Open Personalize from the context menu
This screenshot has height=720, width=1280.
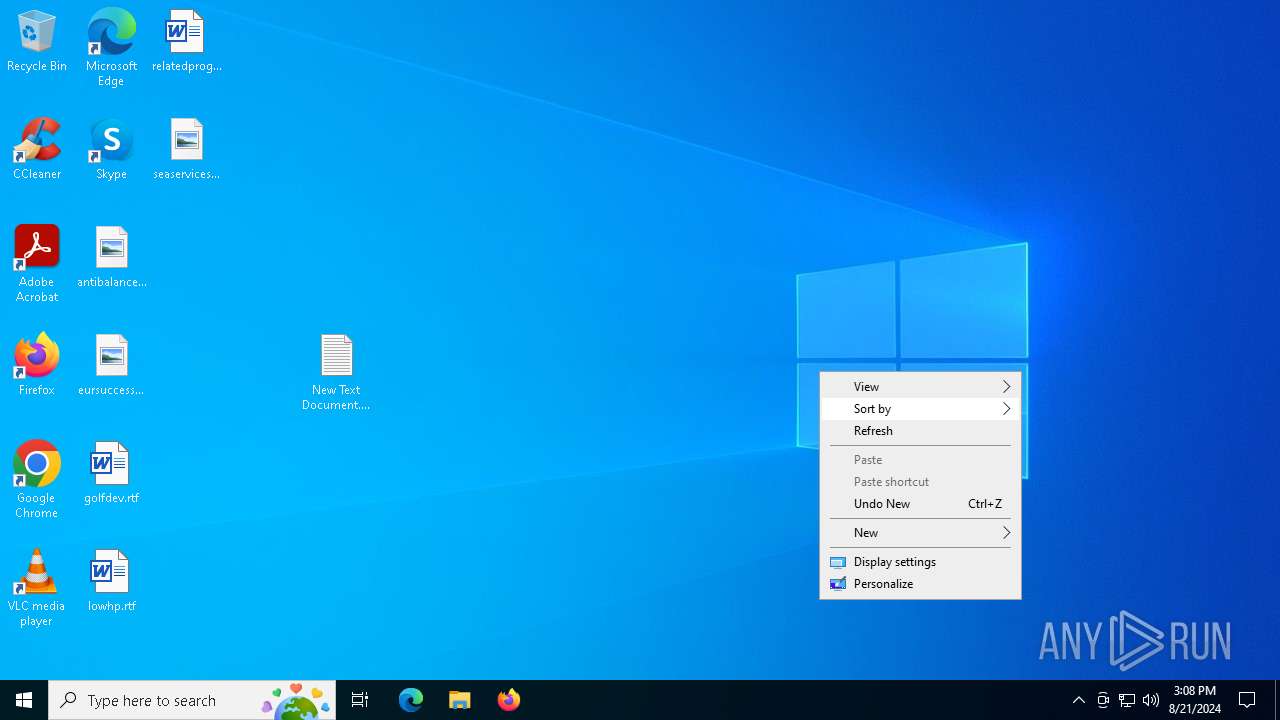click(x=920, y=584)
